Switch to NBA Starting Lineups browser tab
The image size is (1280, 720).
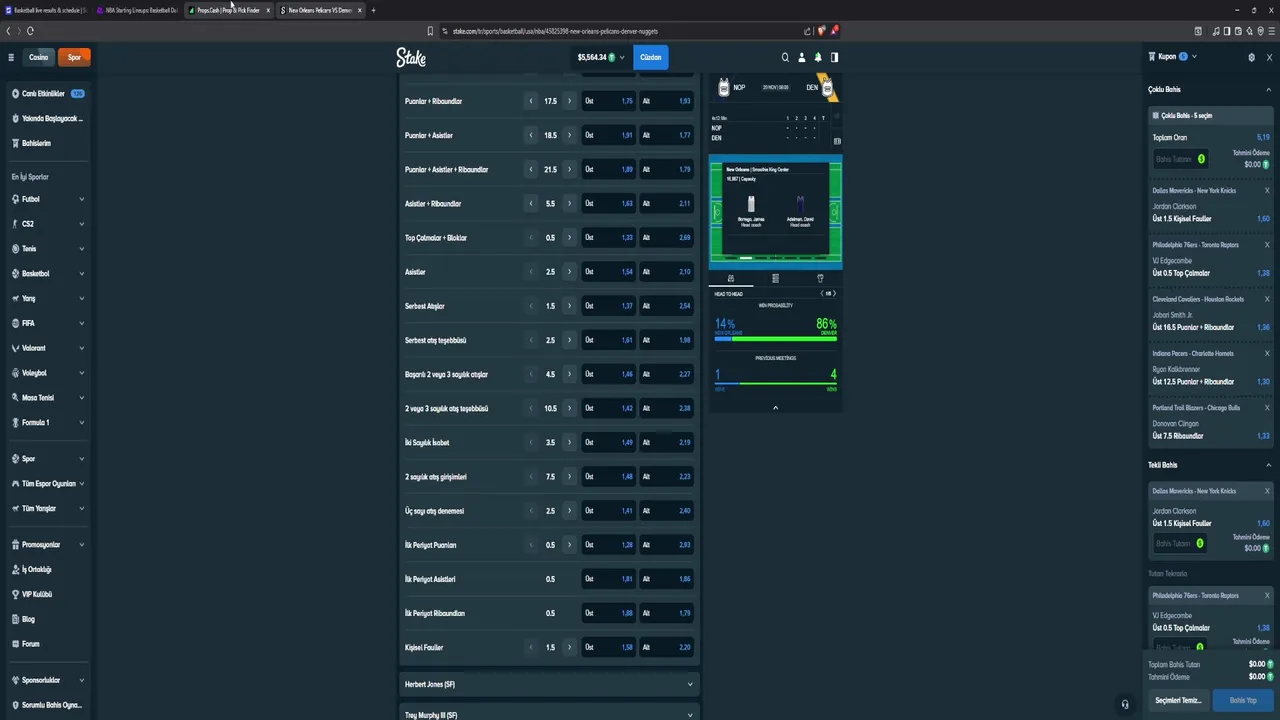138,10
